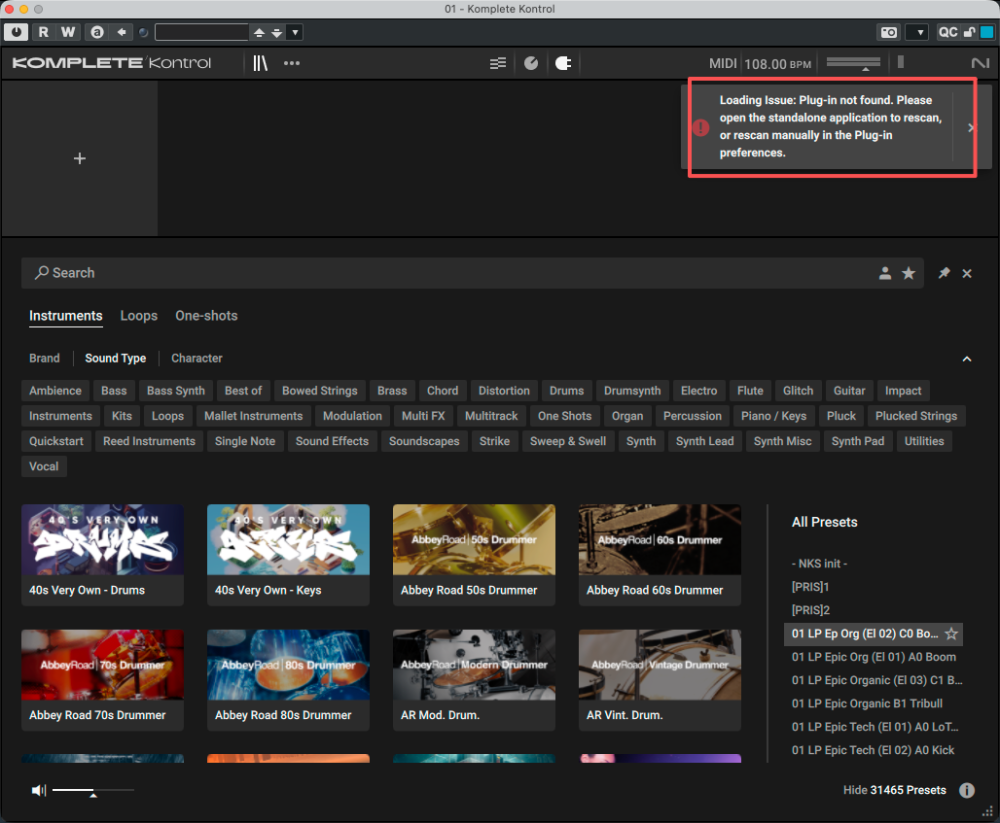Select the Ambience tag
This screenshot has width=1000, height=823.
click(x=55, y=390)
